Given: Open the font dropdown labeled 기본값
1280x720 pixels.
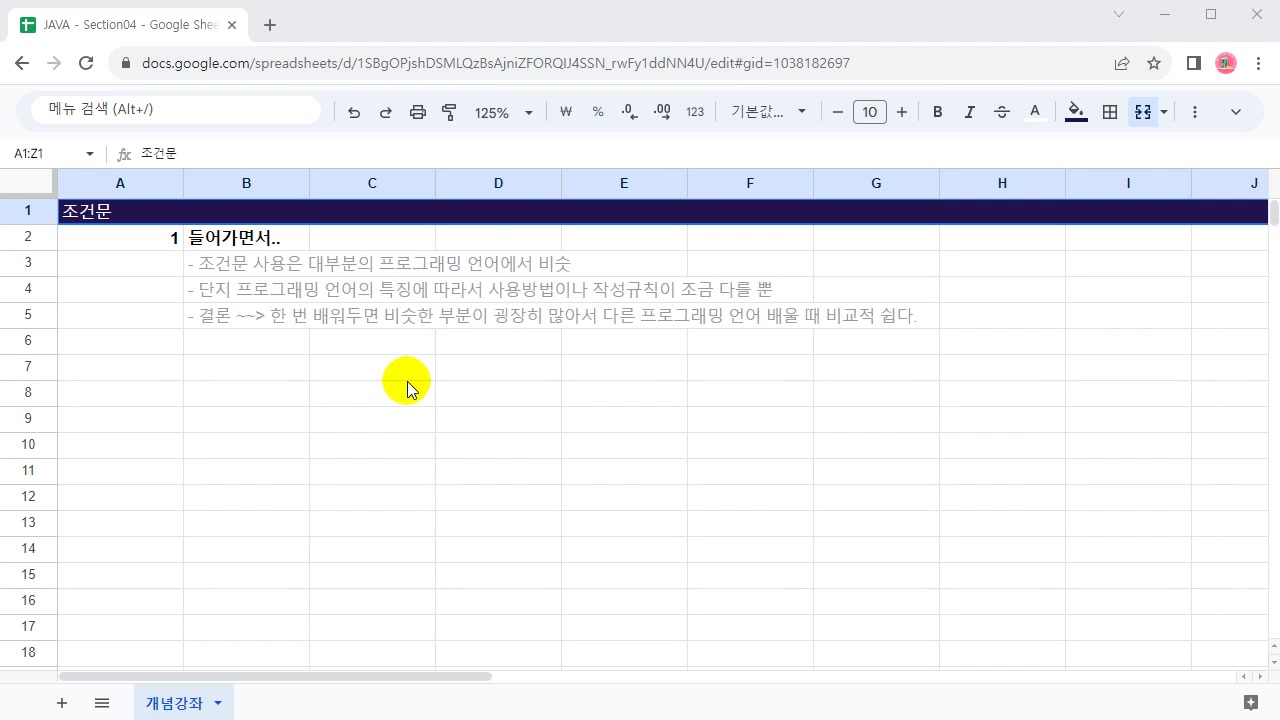Looking at the screenshot, I should (768, 112).
